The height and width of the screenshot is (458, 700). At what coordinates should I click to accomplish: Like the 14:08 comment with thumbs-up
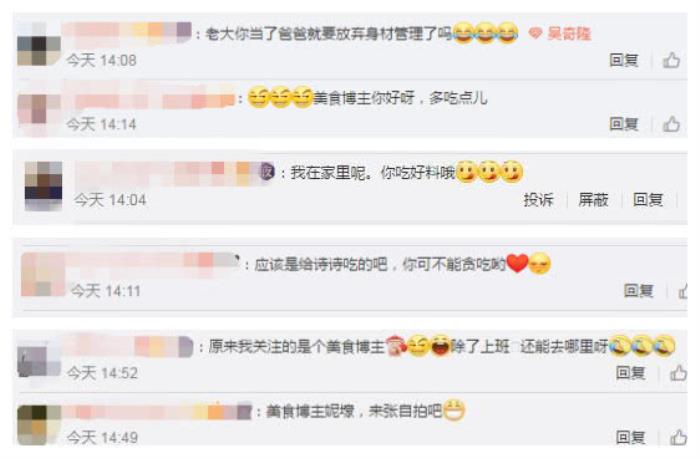pos(671,60)
